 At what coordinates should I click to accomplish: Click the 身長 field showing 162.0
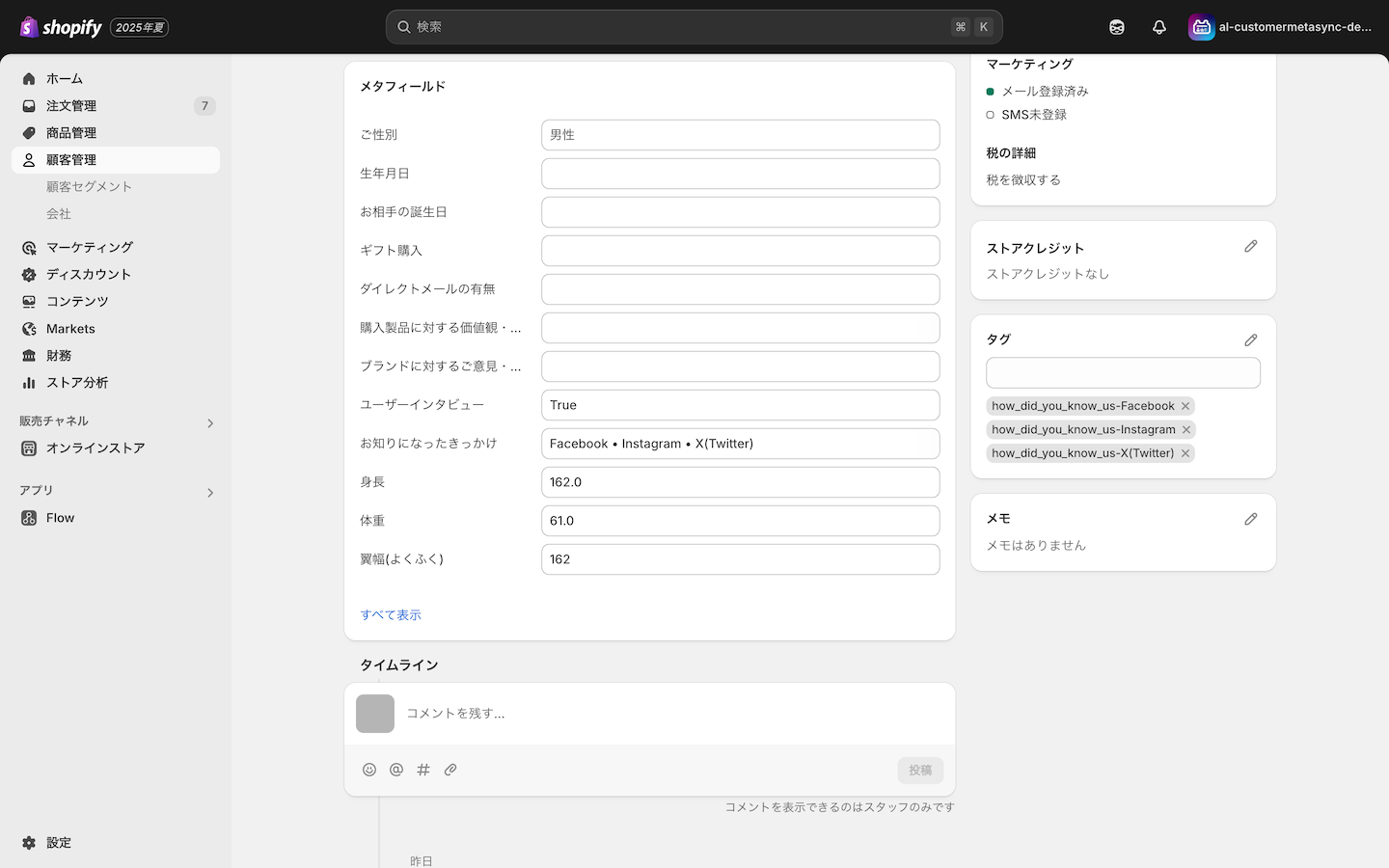coord(741,482)
